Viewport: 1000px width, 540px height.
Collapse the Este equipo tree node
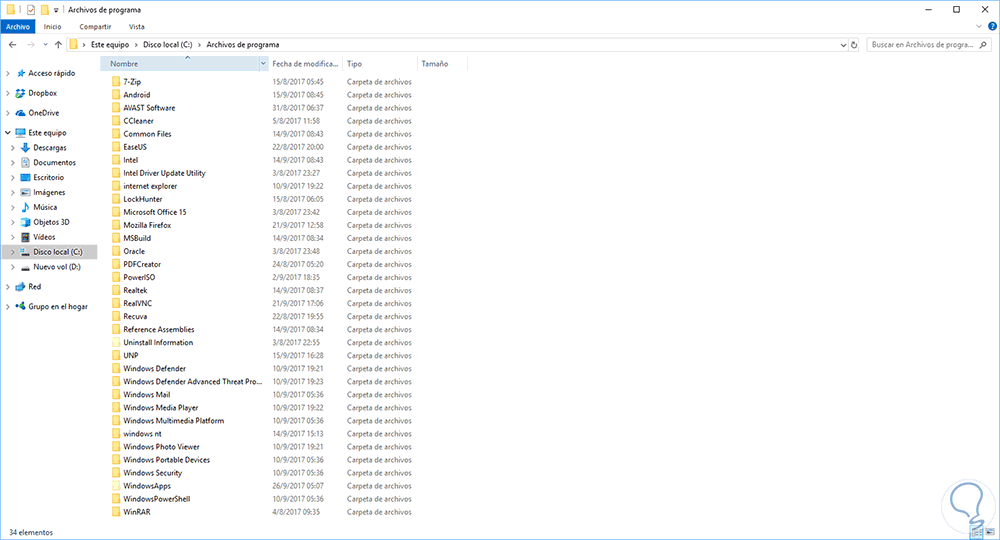click(x=8, y=133)
